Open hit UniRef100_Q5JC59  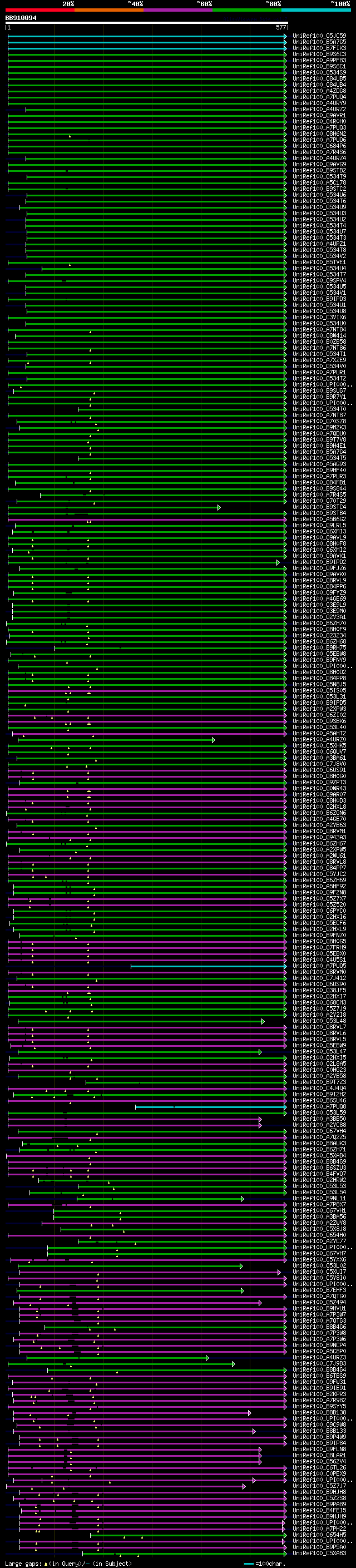(x=319, y=36)
